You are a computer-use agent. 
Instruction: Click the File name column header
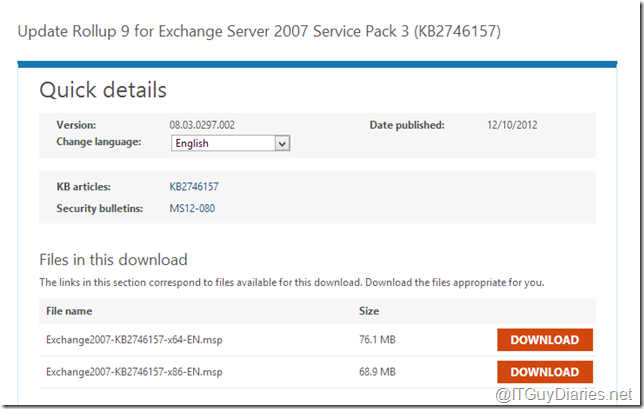[x=69, y=311]
